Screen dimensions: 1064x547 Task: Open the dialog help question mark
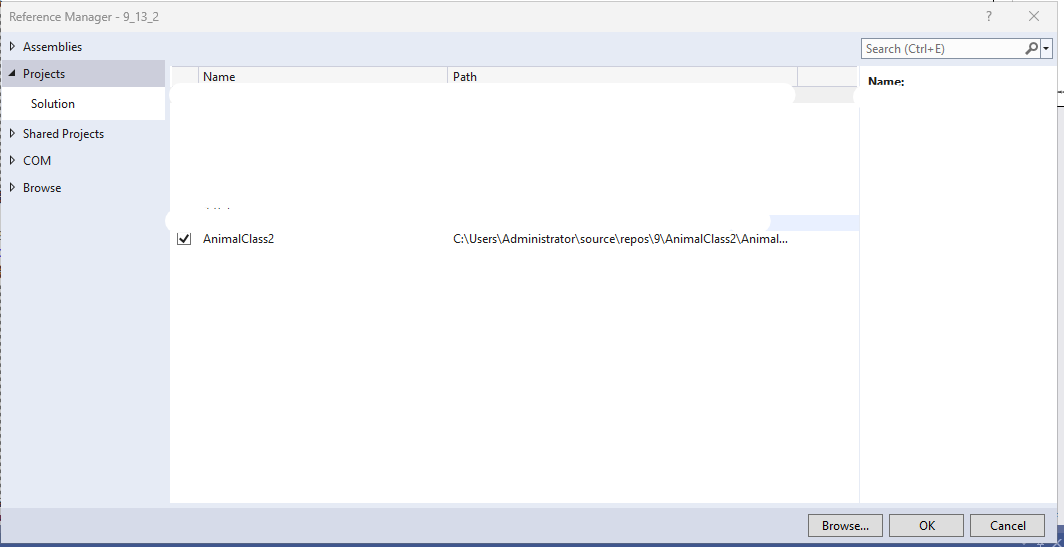989,16
